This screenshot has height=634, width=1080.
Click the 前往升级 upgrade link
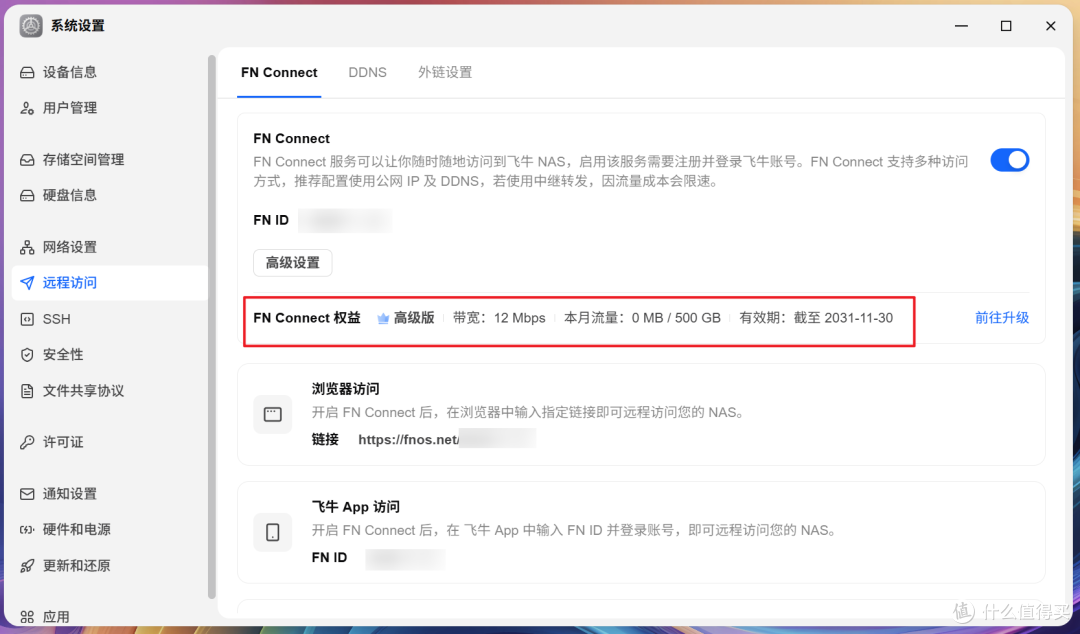coord(1001,318)
